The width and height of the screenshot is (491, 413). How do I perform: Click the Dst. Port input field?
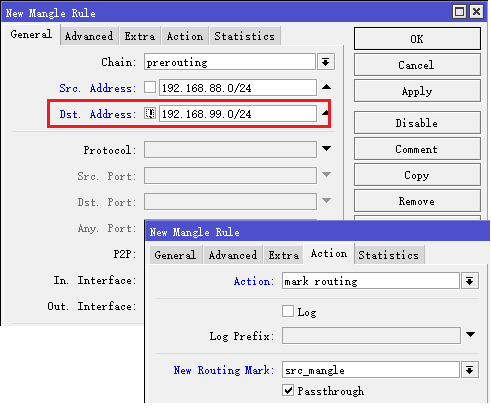coord(230,201)
